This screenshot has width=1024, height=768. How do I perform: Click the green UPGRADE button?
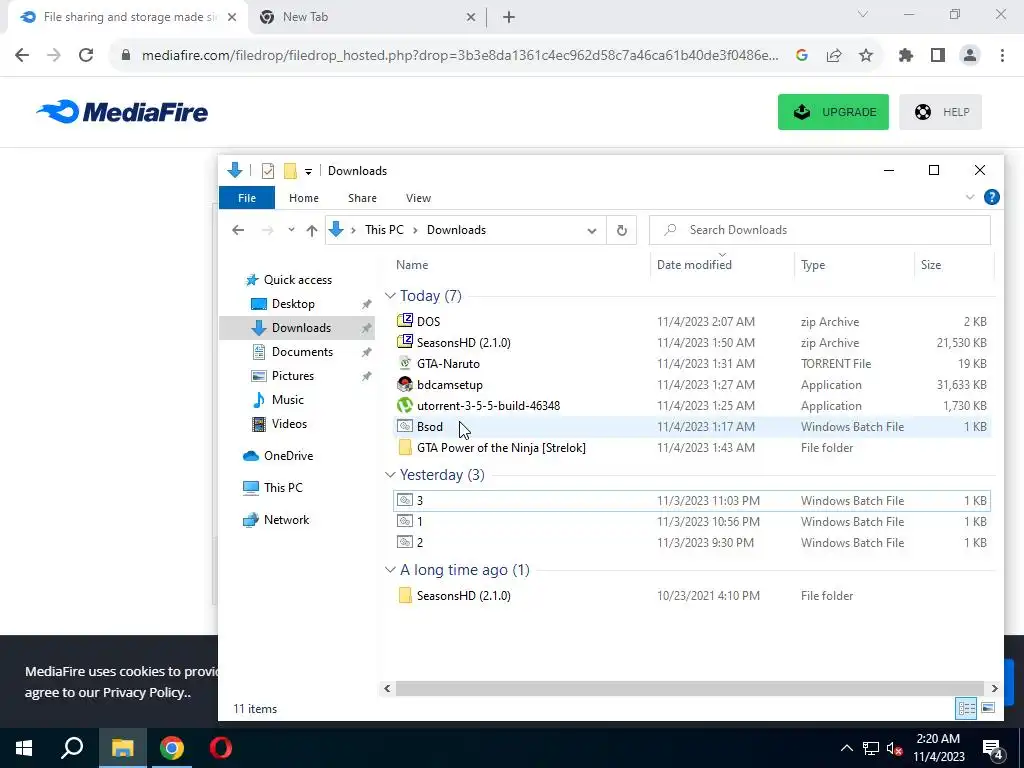[x=833, y=112]
